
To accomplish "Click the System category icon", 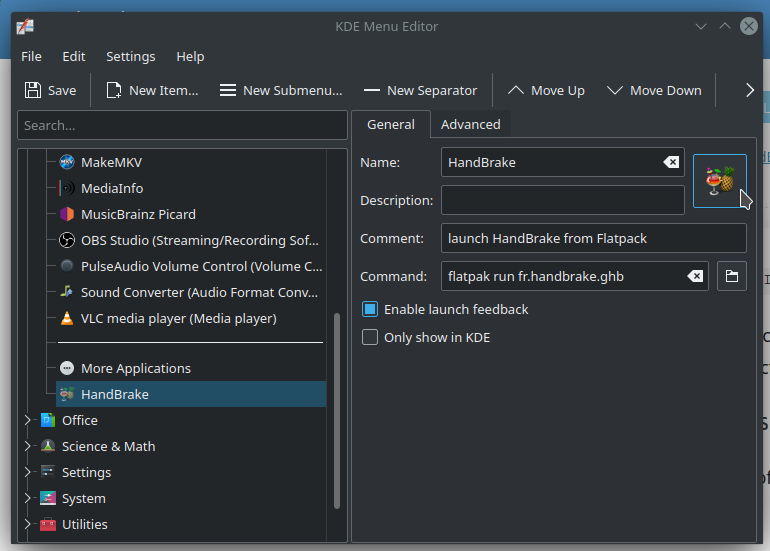I will [x=48, y=498].
